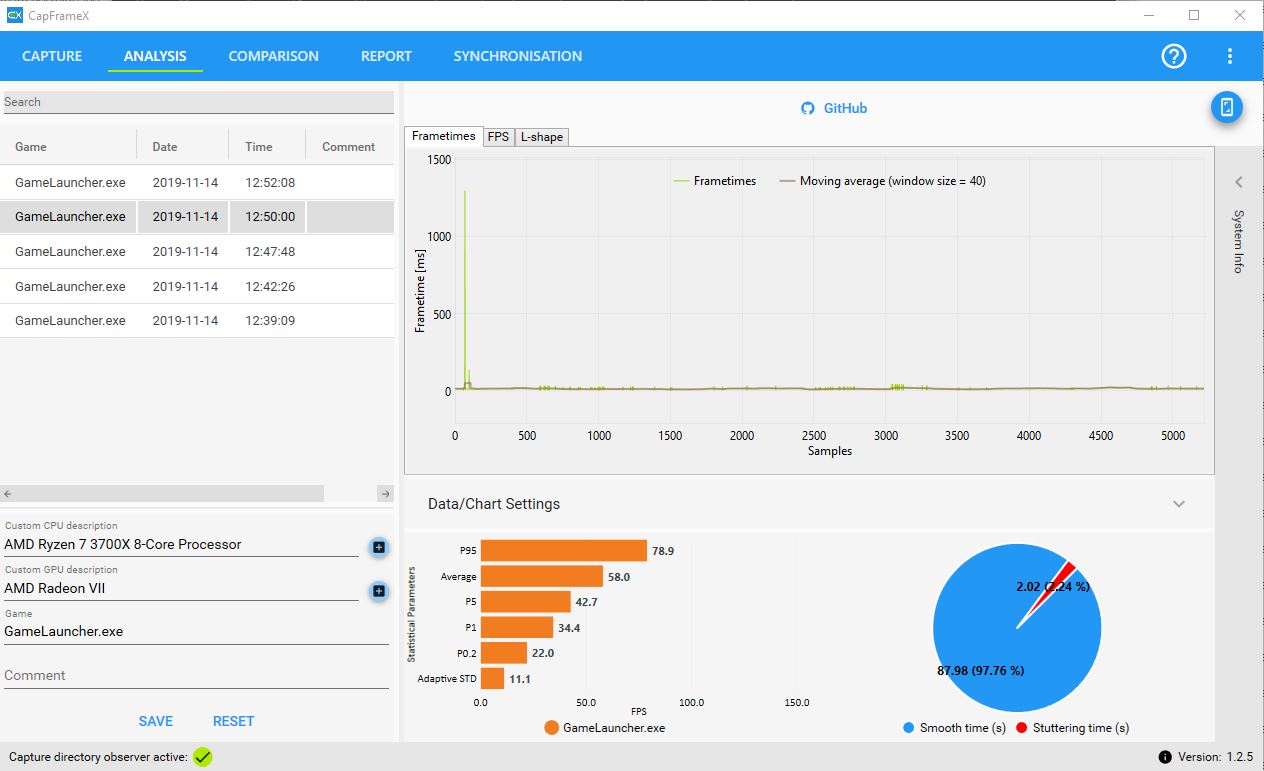Select the record captured at 12:50:00
This screenshot has height=771, width=1264.
pos(197,216)
